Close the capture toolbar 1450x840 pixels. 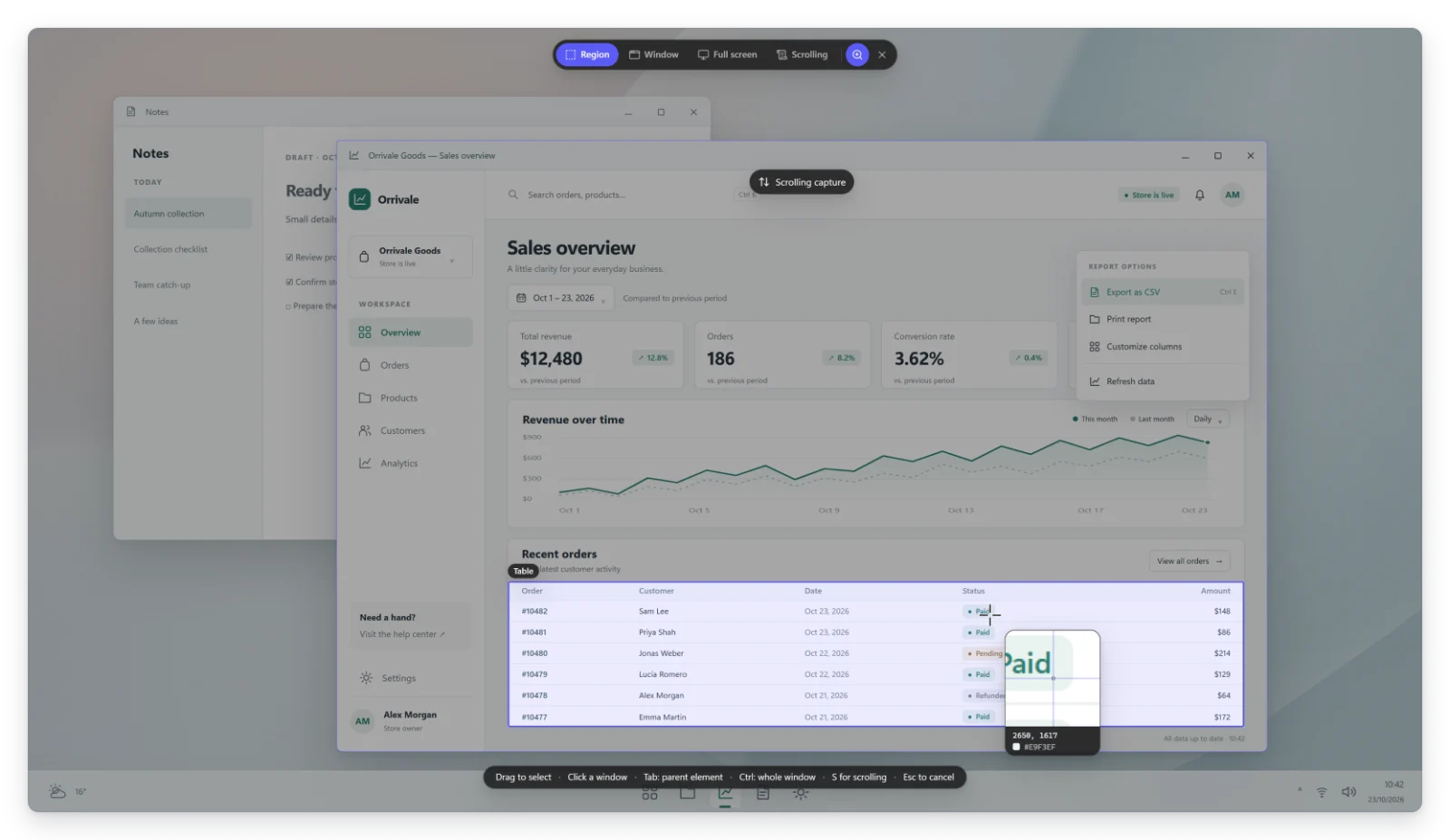coord(882,54)
